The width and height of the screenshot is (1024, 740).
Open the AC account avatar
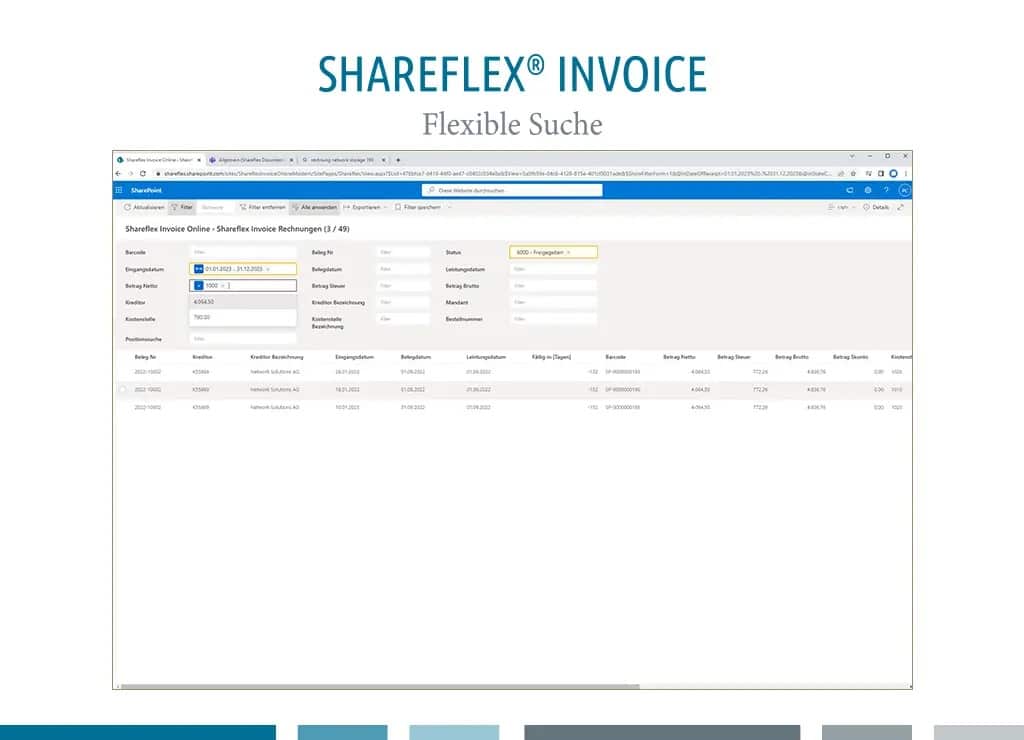point(905,190)
